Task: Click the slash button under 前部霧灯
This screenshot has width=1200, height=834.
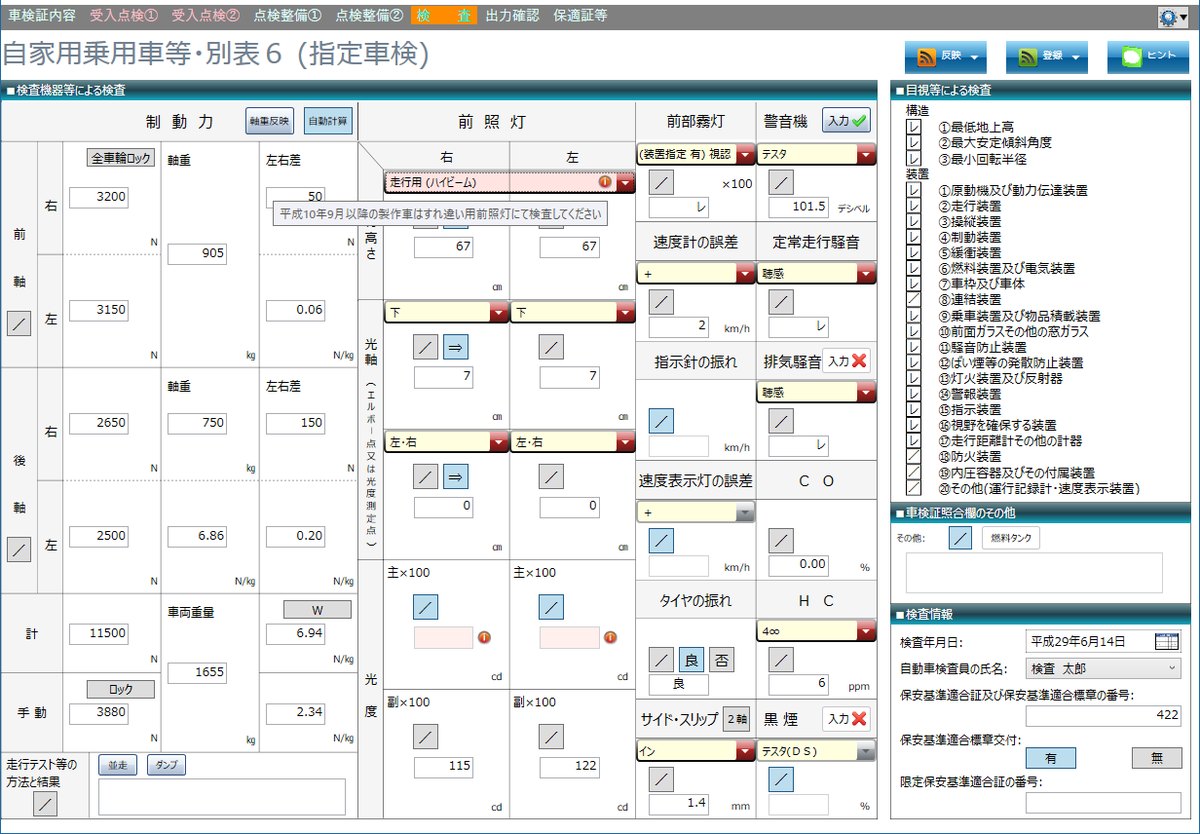Action: [x=661, y=182]
